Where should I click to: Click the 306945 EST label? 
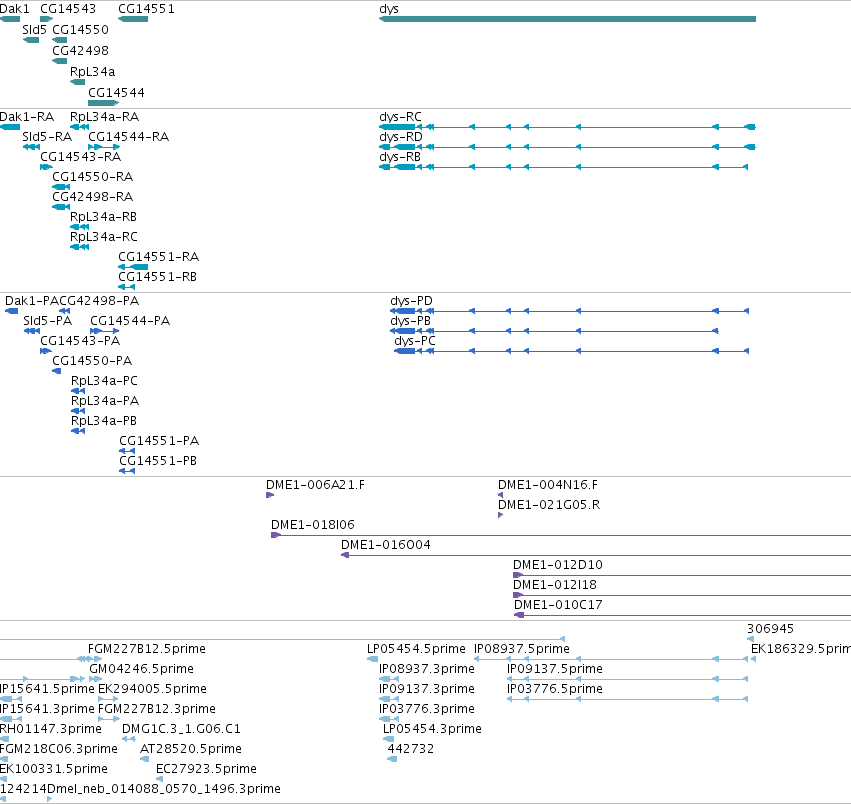click(770, 629)
